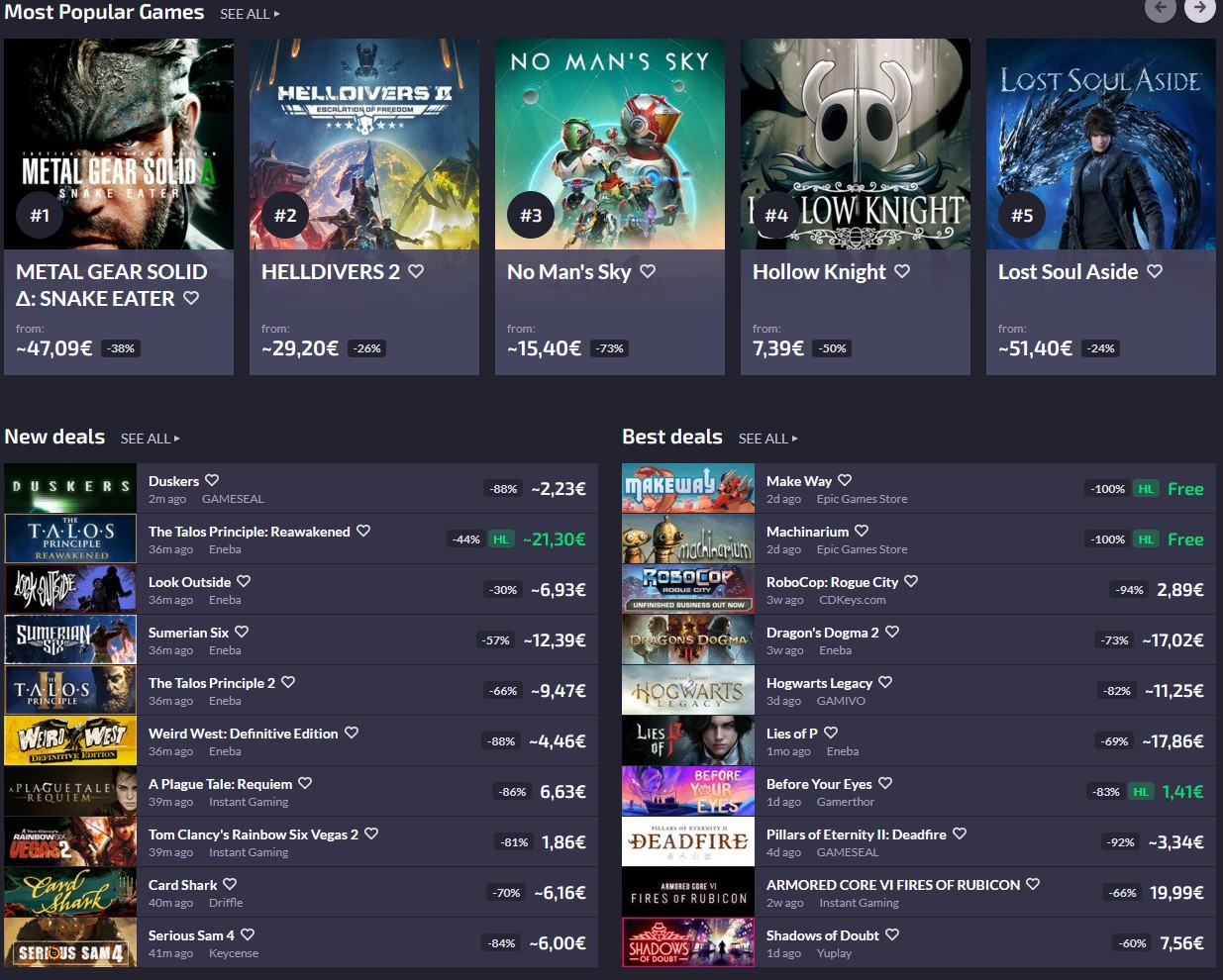Click heart beside ARMORED CORE VI
The height and width of the screenshot is (980, 1223).
pyautogui.click(x=1033, y=884)
